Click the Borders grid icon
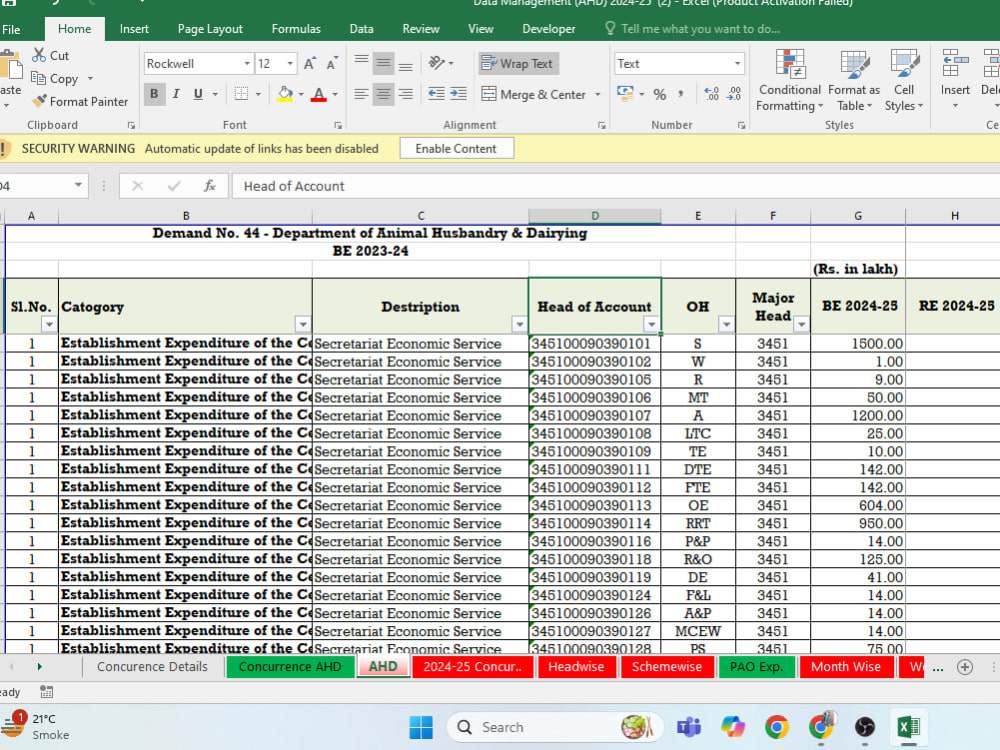Viewport: 1000px width, 750px height. pyautogui.click(x=241, y=94)
